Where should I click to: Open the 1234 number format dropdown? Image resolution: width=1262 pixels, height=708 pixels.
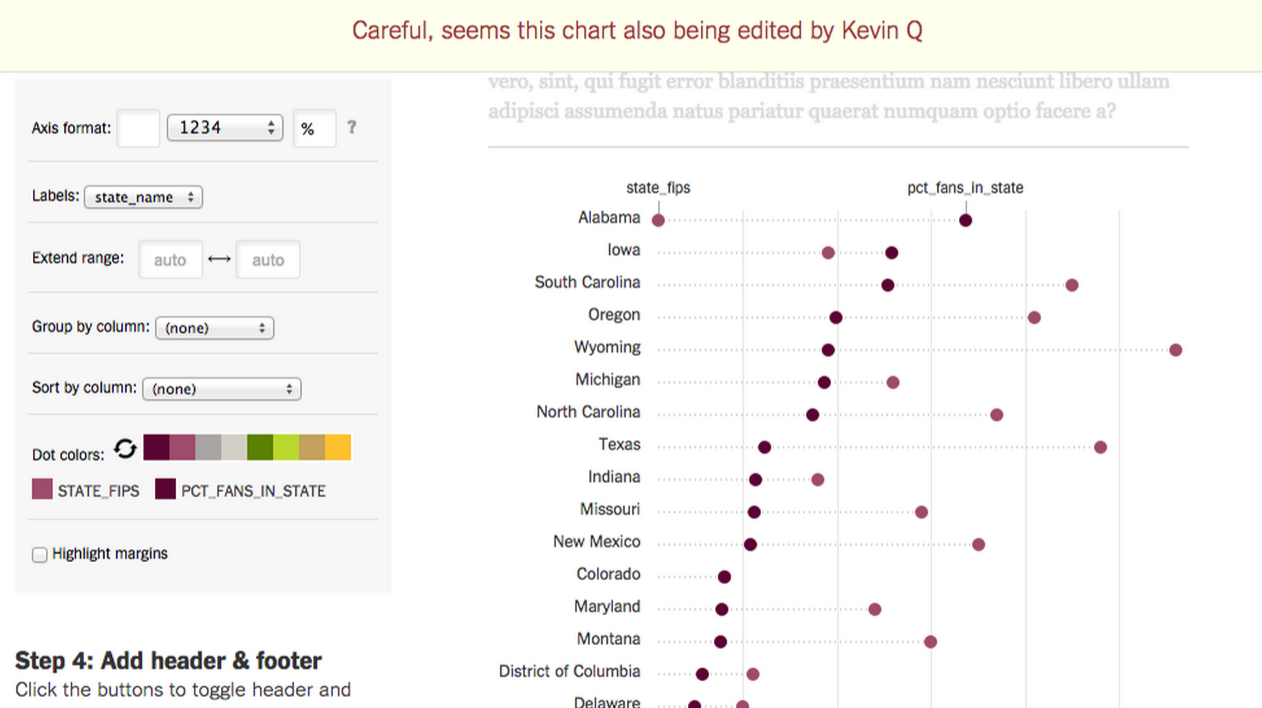224,128
